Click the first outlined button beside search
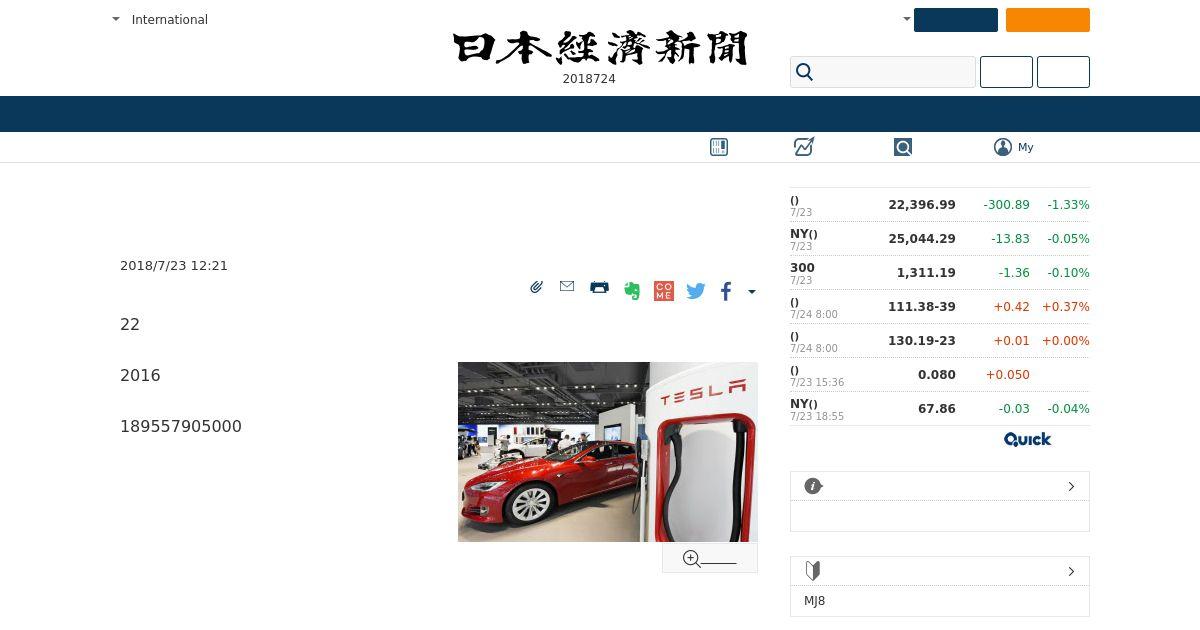 click(x=1006, y=72)
